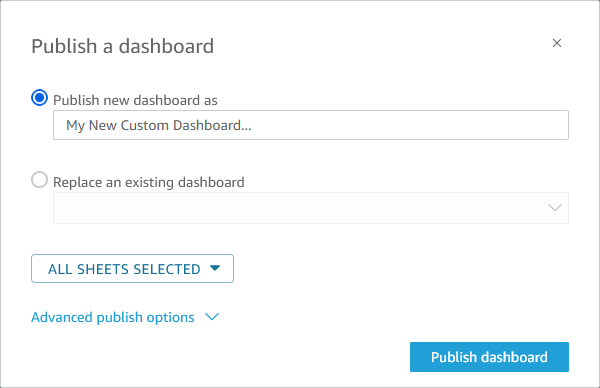Click the filled blue radio dot
The image size is (600, 388).
[x=39, y=98]
